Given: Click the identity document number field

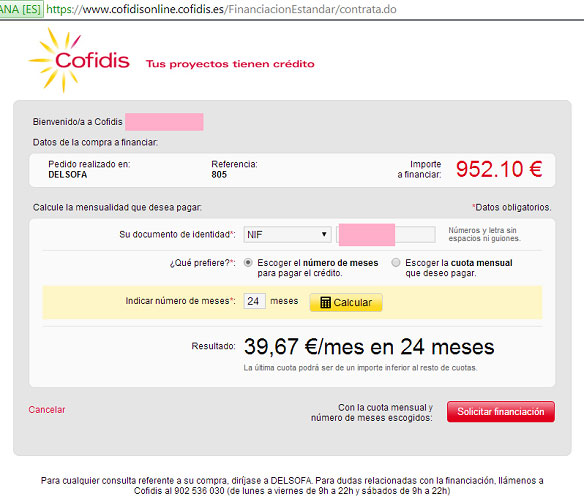Looking at the screenshot, I should tap(386, 235).
